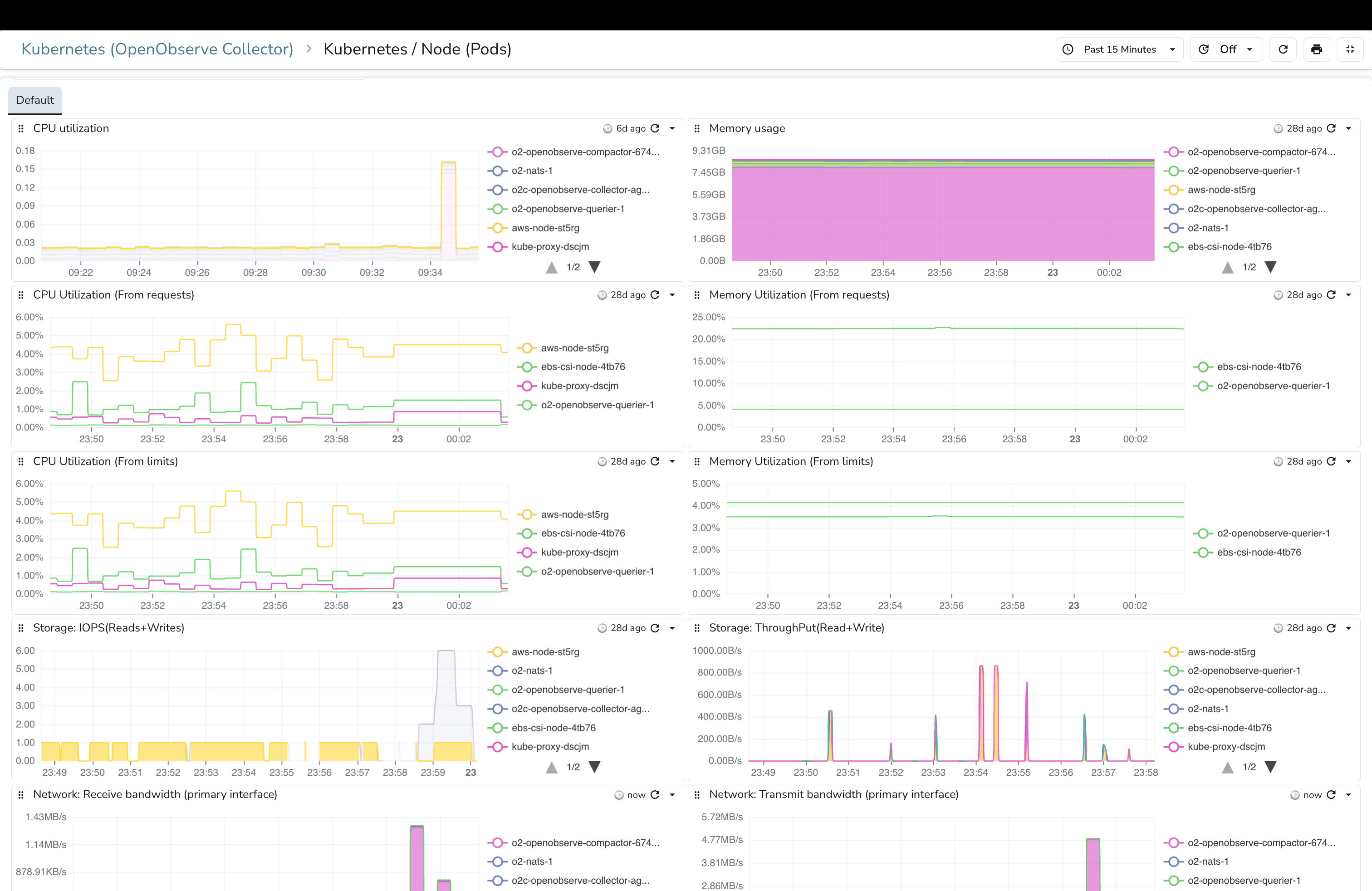Screen dimensions: 1372x891
Task: Open the Kubernetes (OpenObserve Collector) breadcrumb link
Action: pos(157,49)
